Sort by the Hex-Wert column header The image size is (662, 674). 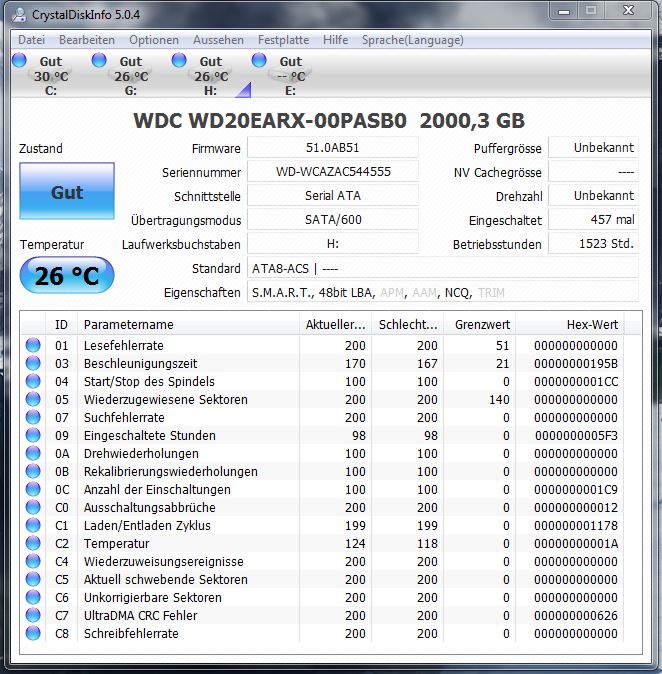(x=570, y=325)
